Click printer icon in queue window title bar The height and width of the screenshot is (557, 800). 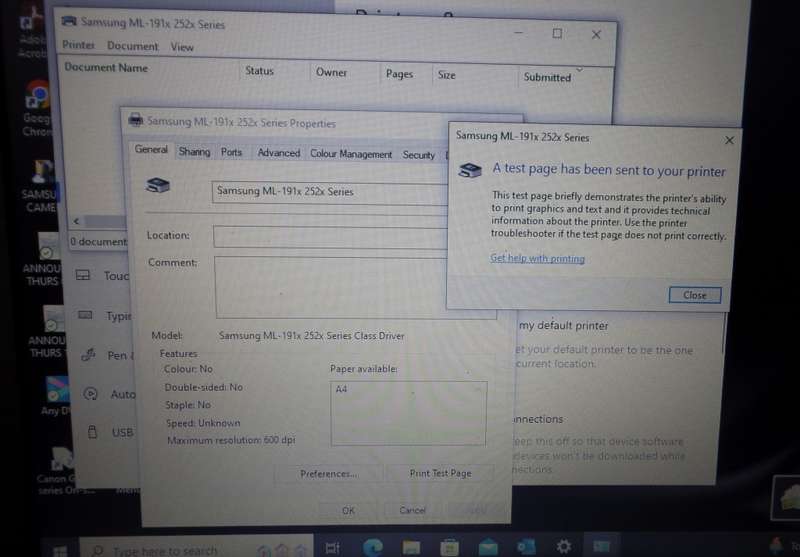[x=69, y=21]
